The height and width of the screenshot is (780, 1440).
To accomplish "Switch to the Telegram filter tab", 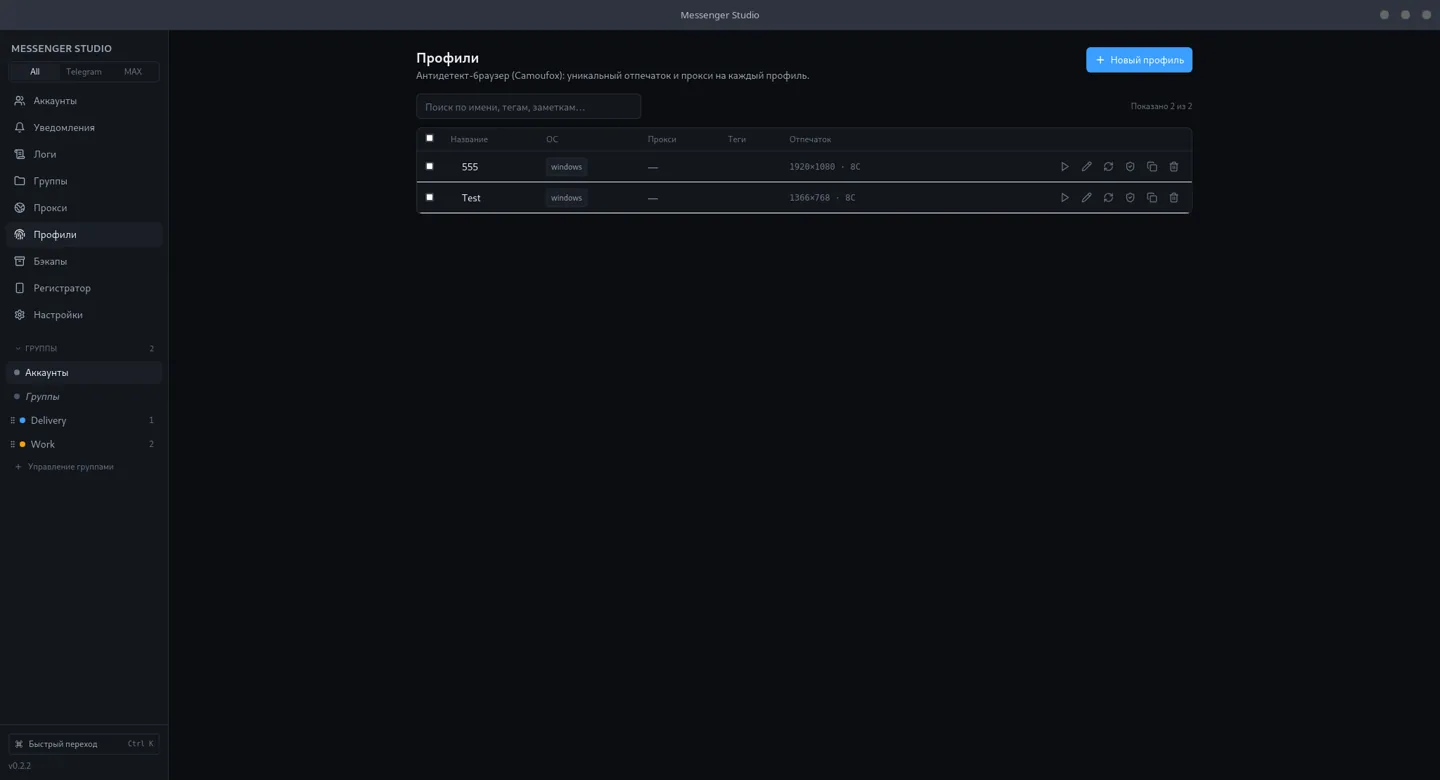I will click(84, 72).
